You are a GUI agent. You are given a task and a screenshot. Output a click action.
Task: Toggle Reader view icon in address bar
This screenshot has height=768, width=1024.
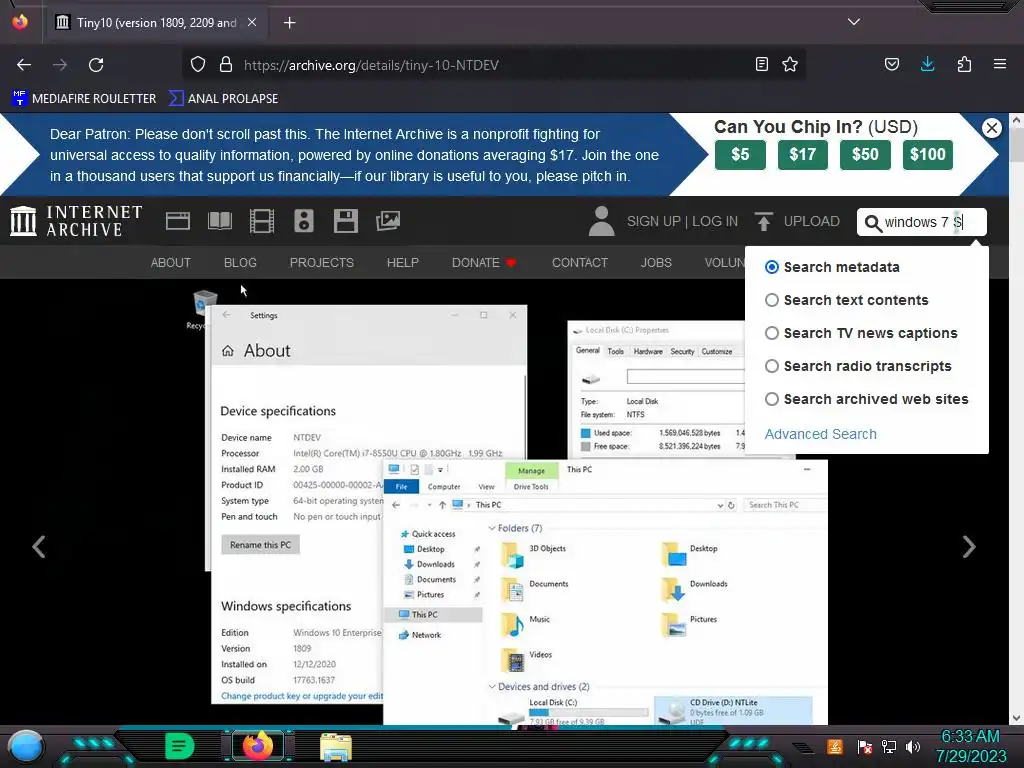coord(761,64)
